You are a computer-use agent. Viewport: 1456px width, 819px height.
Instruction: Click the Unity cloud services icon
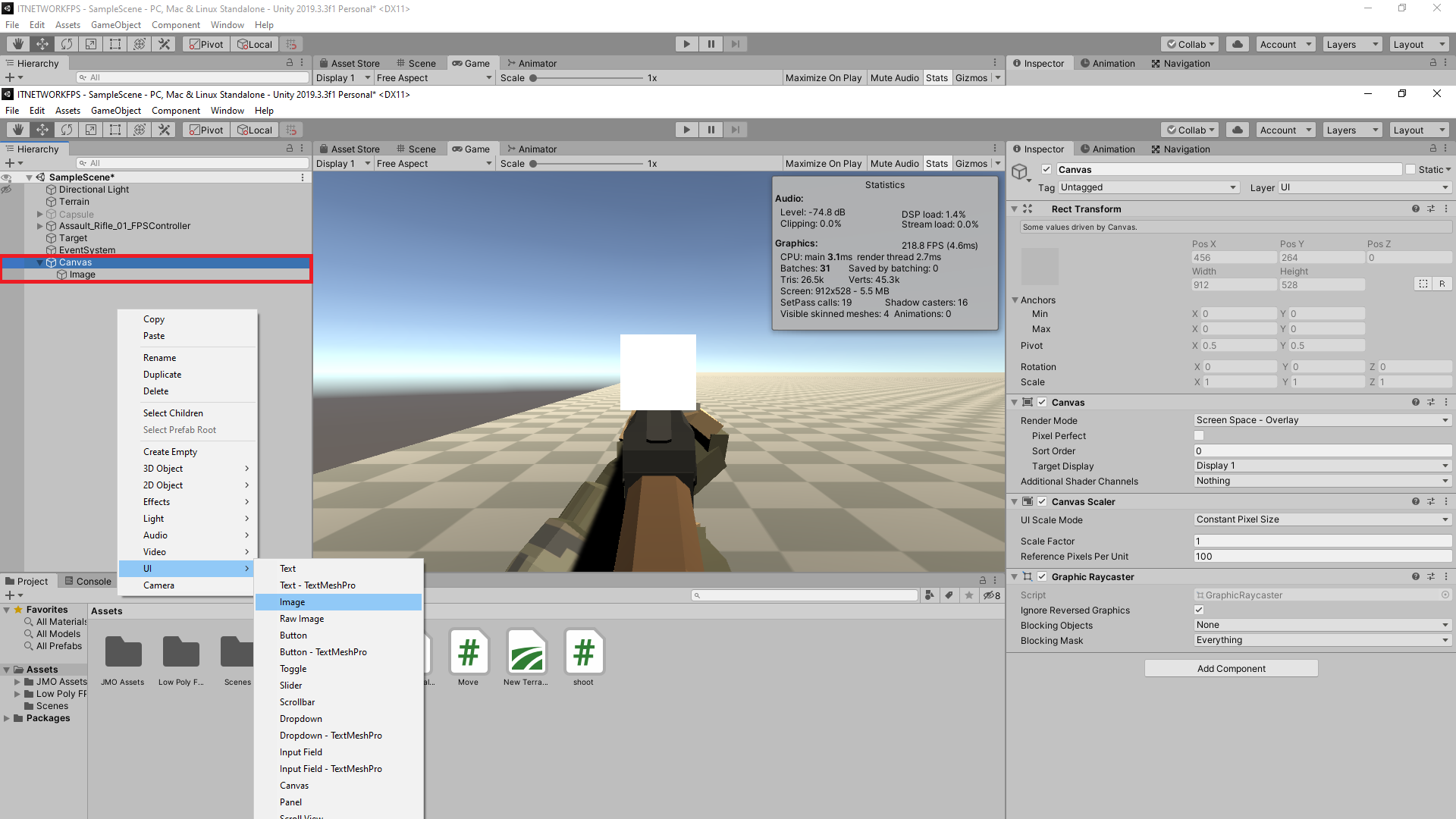coord(1237,129)
